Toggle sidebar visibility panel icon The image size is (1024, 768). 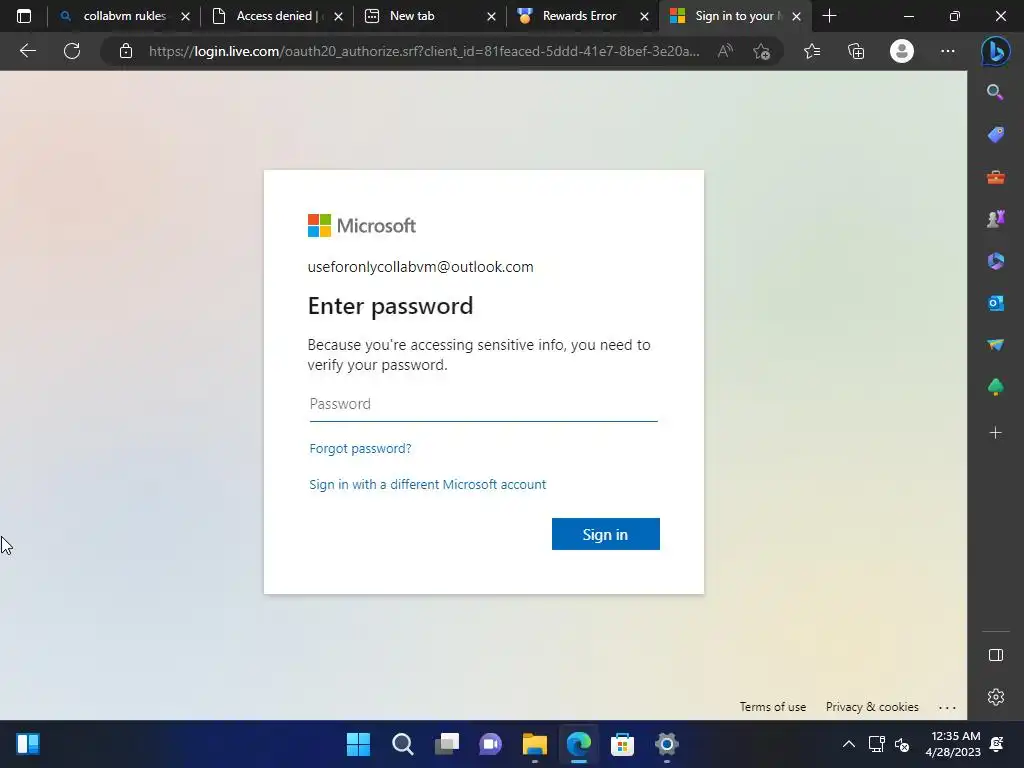click(x=995, y=655)
